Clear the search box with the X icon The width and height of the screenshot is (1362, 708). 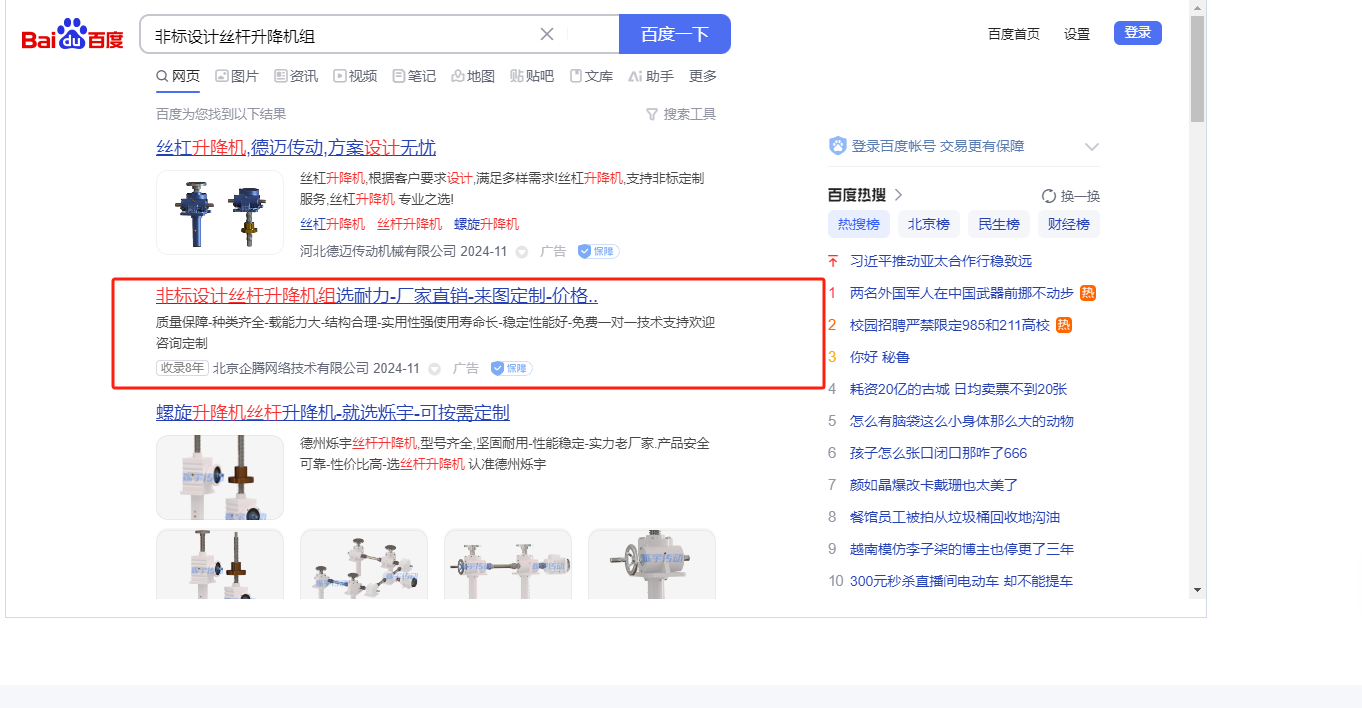pos(547,34)
